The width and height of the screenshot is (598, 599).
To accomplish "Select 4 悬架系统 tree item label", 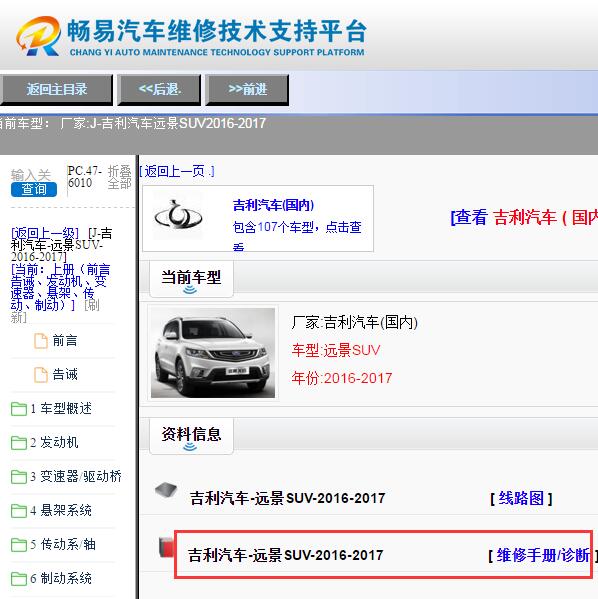I will coord(61,510).
